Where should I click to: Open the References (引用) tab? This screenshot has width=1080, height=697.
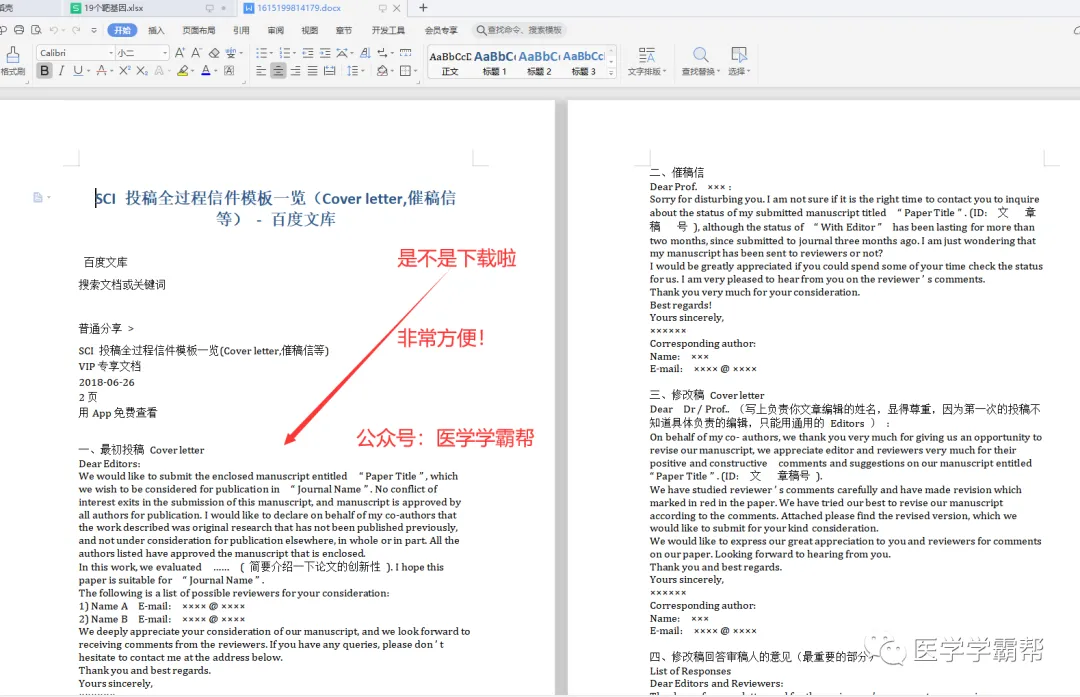pyautogui.click(x=241, y=30)
